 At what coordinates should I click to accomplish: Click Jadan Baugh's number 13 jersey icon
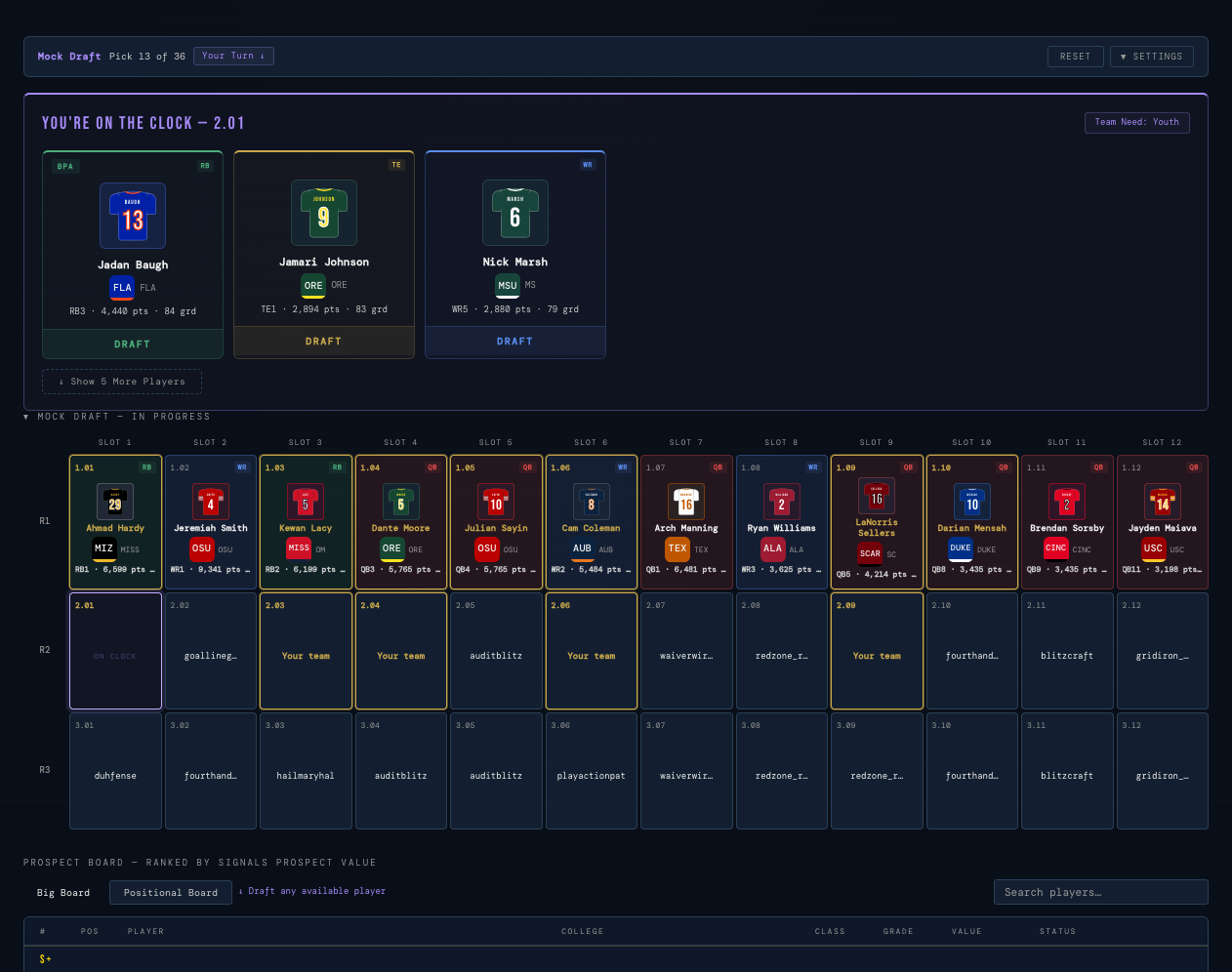(133, 216)
